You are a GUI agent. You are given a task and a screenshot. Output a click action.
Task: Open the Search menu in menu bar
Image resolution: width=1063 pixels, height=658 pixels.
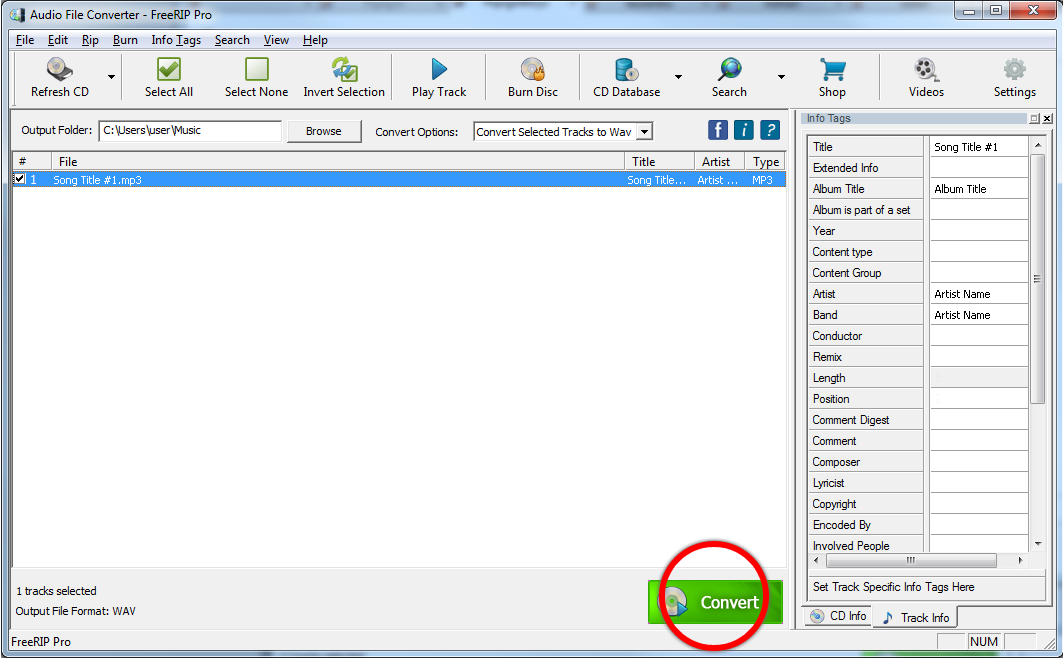tap(232, 40)
